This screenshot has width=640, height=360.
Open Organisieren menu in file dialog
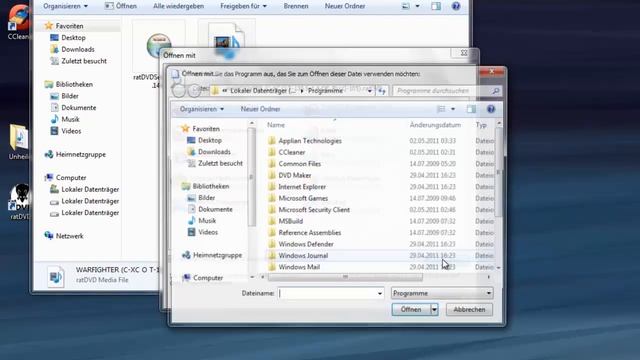pos(202,109)
